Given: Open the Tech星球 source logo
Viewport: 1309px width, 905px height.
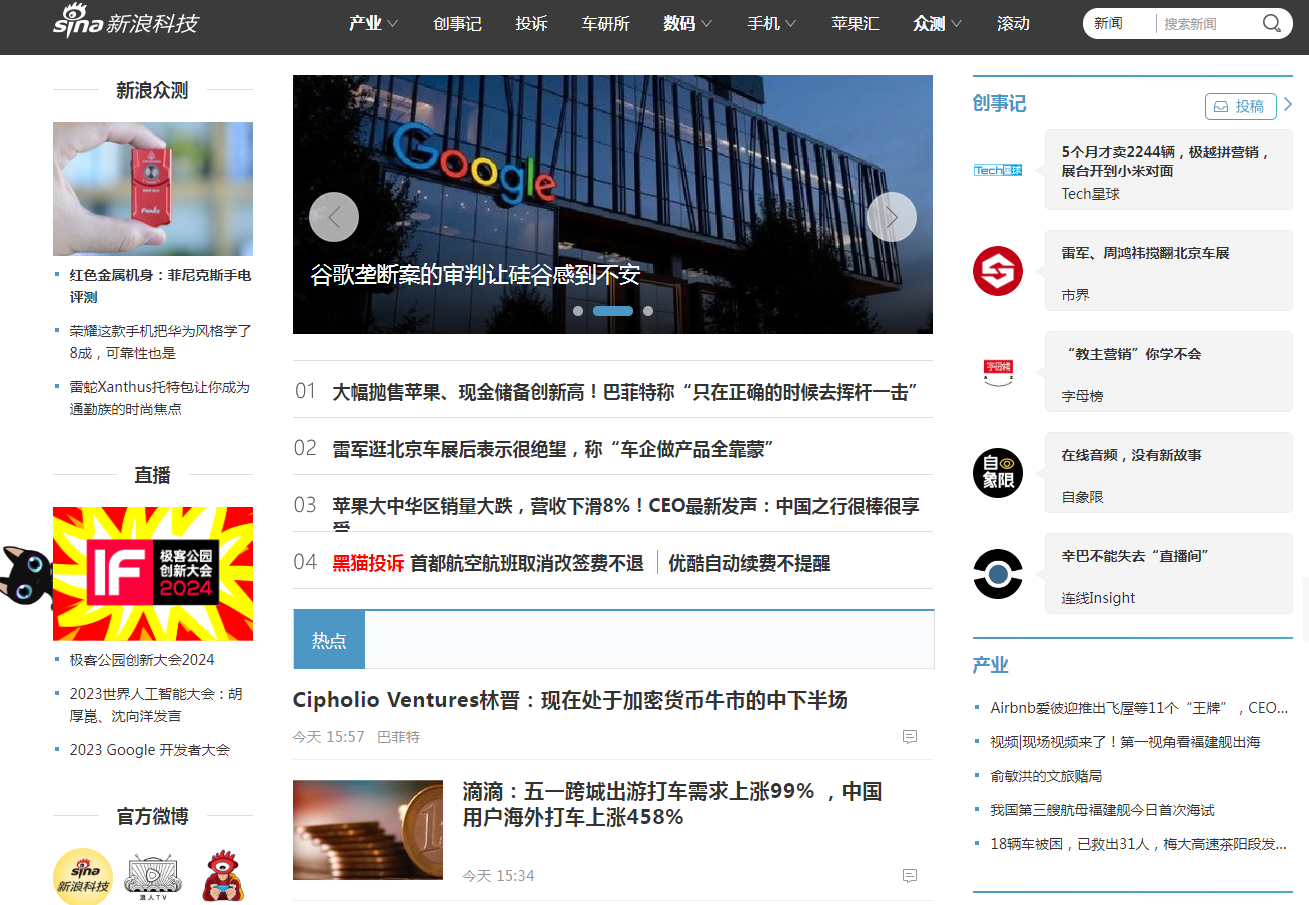Looking at the screenshot, I should click(x=998, y=170).
